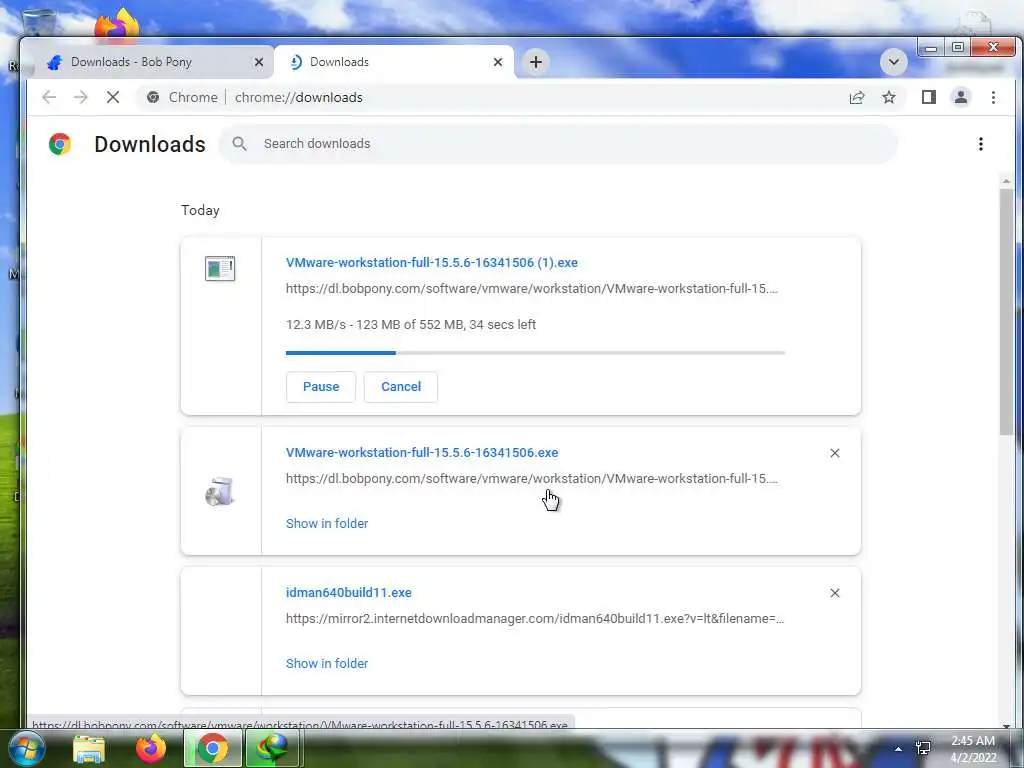Click file icon of the downloading VMware (1).exe
Image resolution: width=1024 pixels, height=768 pixels.
[220, 268]
